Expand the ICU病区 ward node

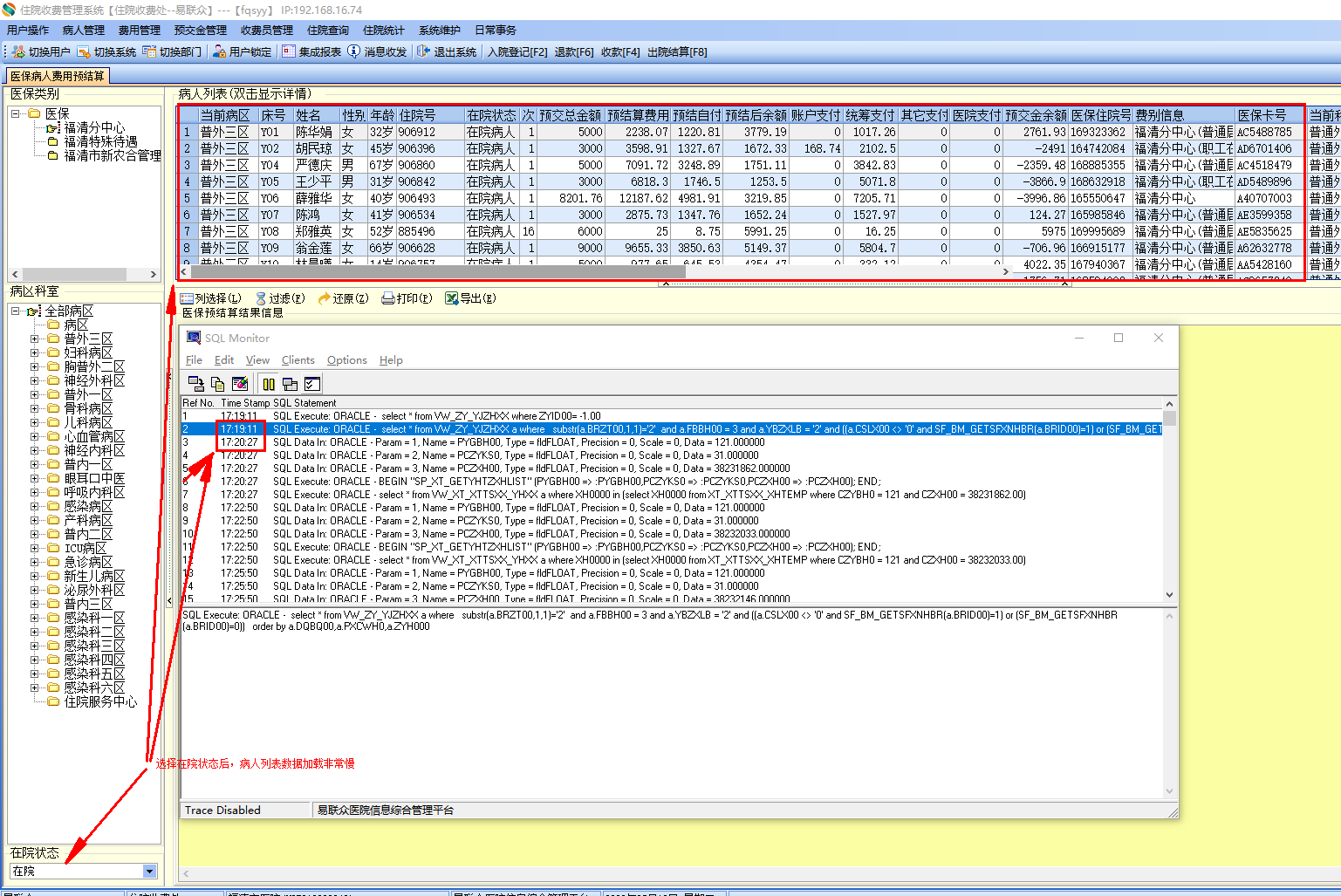pyautogui.click(x=35, y=548)
